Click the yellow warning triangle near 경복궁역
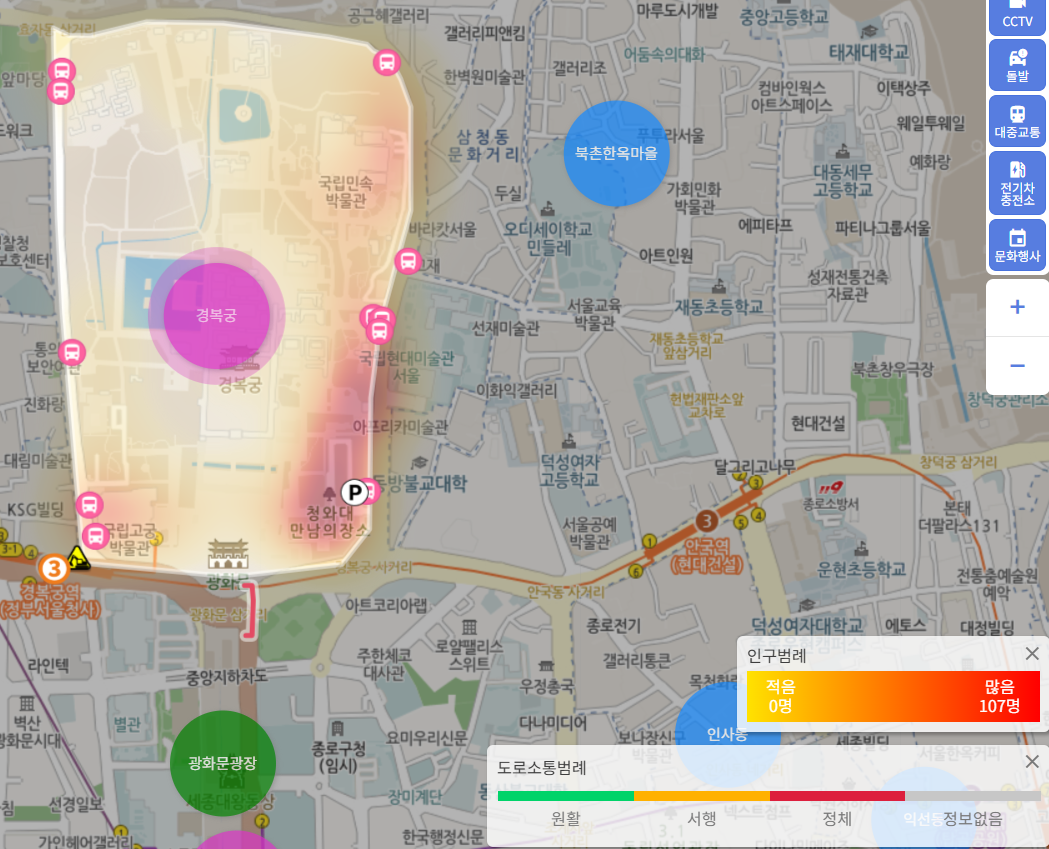Viewport: 1049px width, 849px height. [78, 558]
